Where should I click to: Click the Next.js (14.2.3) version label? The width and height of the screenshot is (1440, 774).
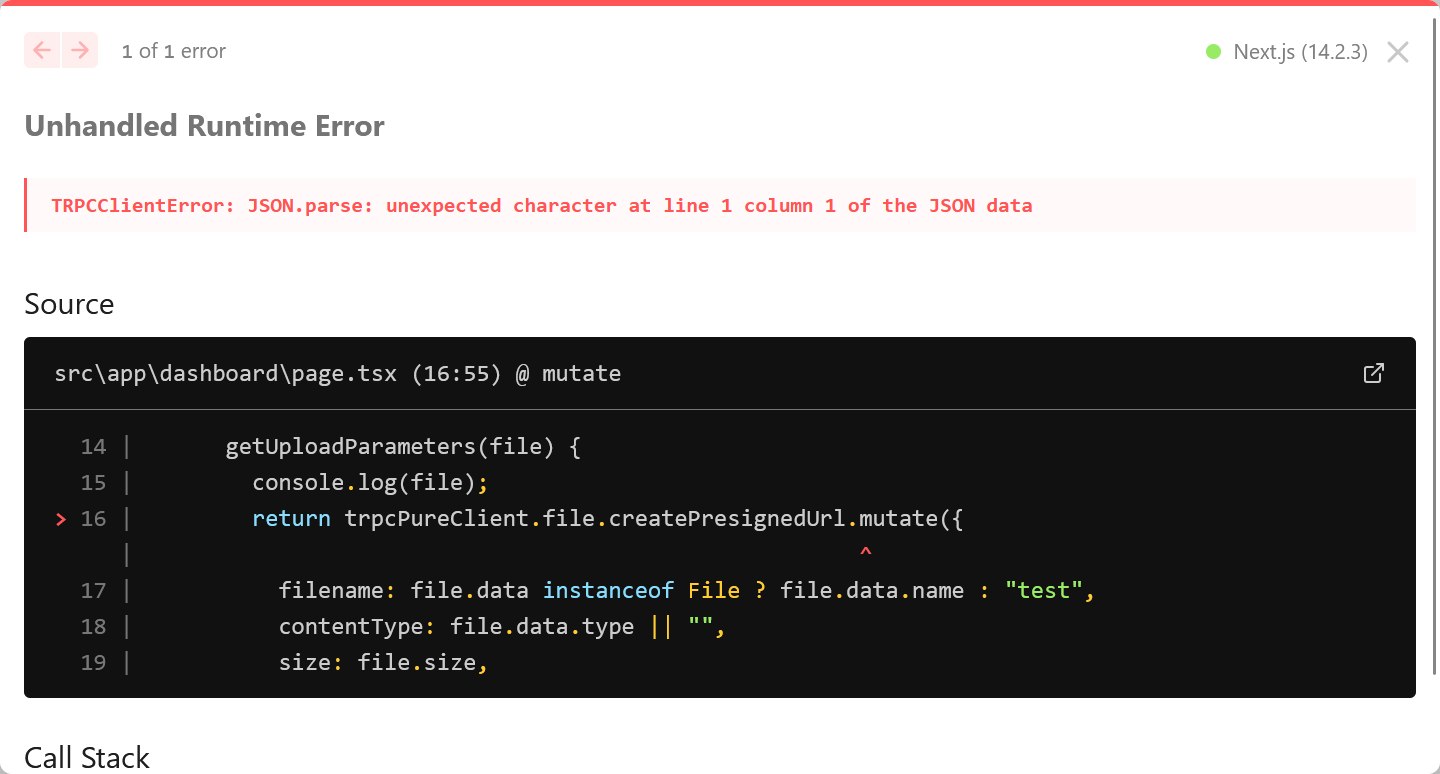coord(1300,52)
